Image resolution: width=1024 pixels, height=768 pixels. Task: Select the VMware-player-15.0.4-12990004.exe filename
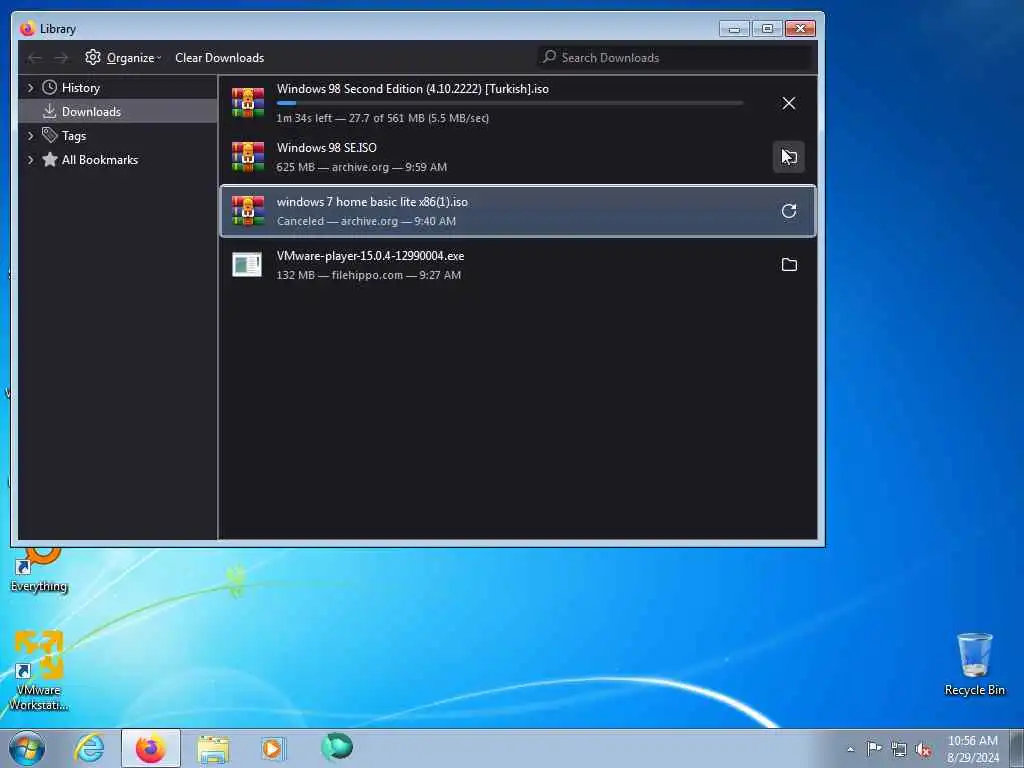[x=370, y=256]
